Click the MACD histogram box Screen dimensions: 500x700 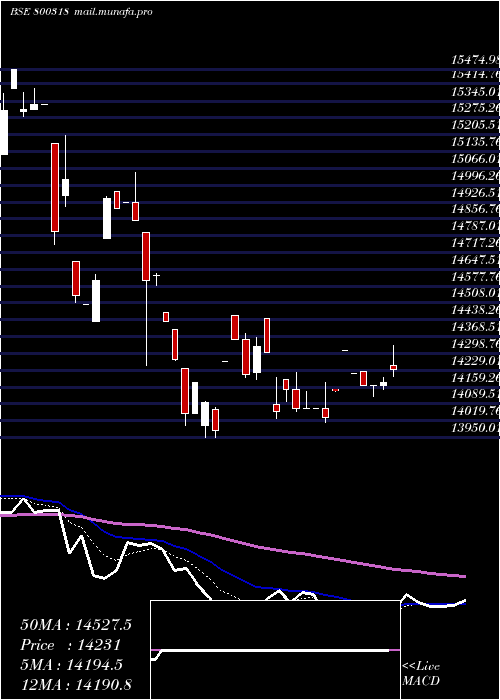coord(275,650)
